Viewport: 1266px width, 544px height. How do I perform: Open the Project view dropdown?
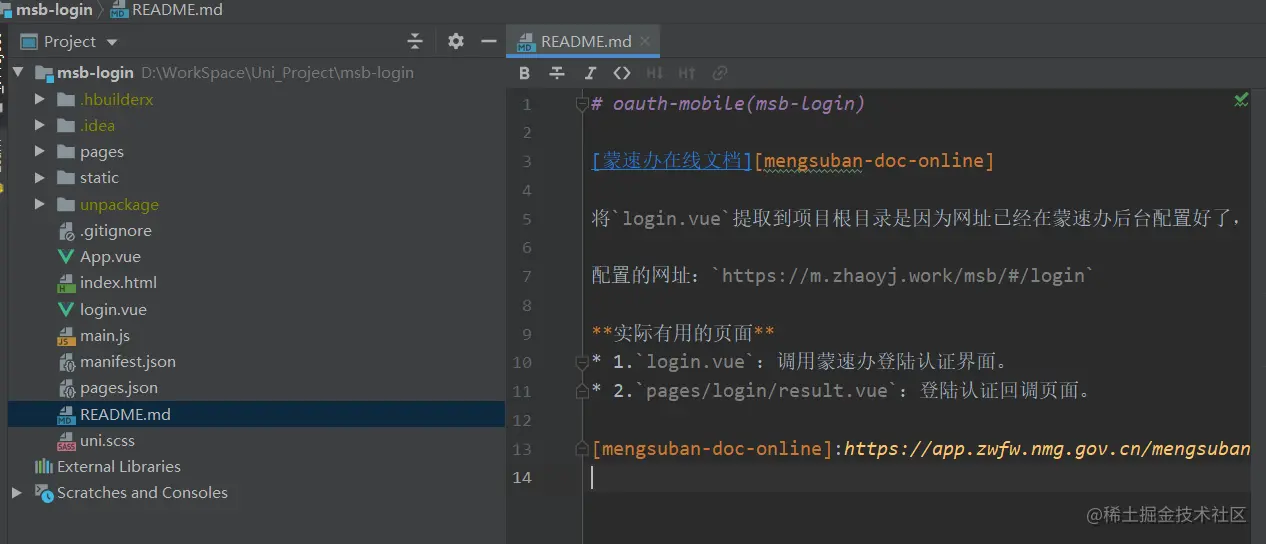112,42
